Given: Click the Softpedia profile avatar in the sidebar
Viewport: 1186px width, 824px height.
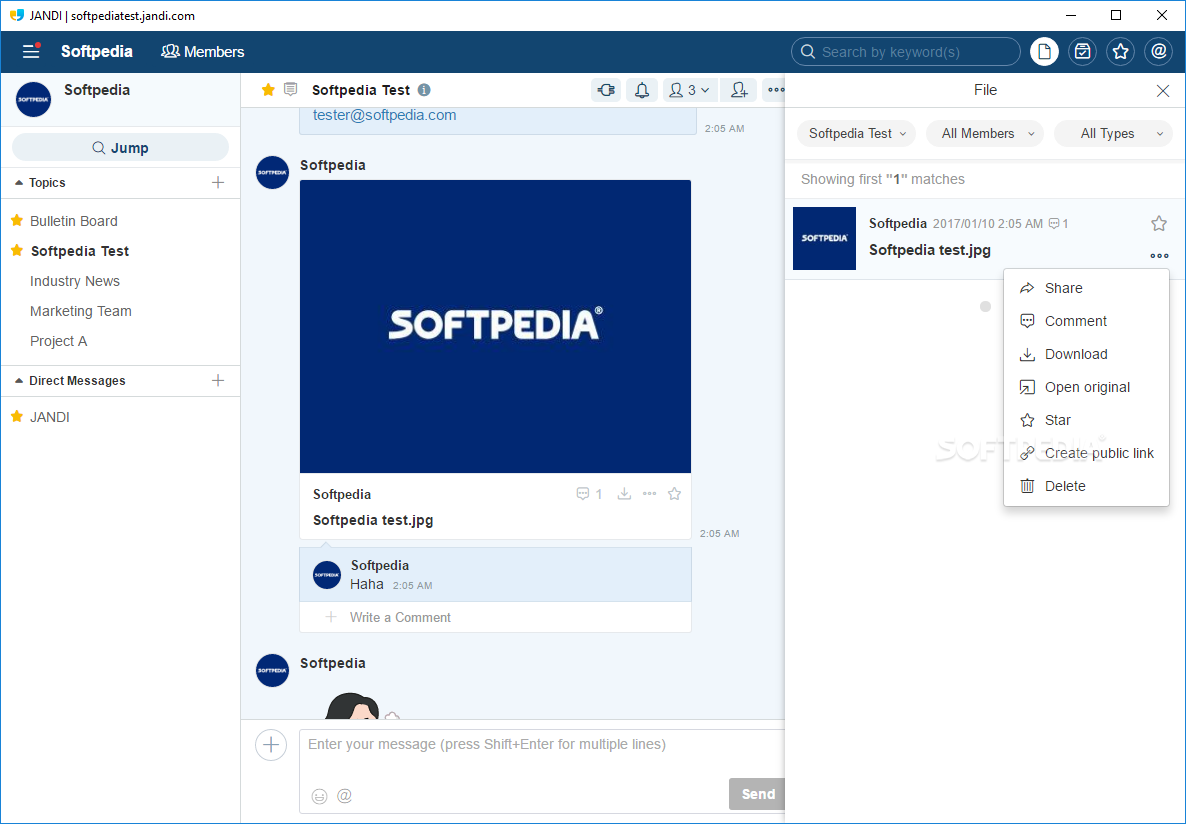Looking at the screenshot, I should coord(33,99).
